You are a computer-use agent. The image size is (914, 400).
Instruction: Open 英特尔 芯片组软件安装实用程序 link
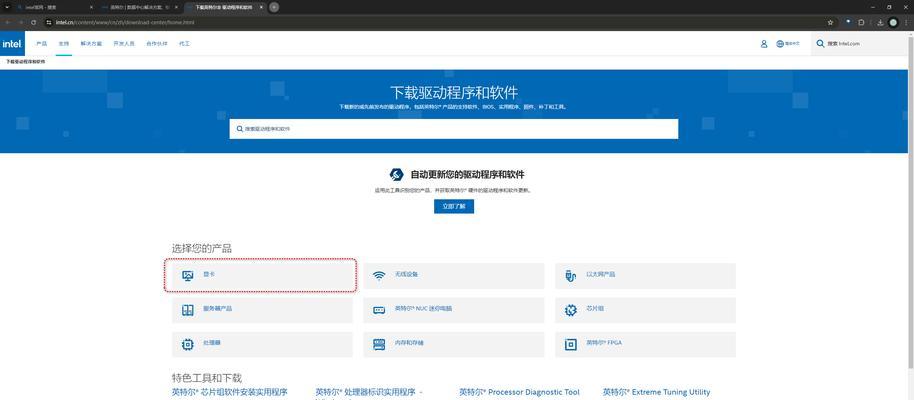click(230, 392)
